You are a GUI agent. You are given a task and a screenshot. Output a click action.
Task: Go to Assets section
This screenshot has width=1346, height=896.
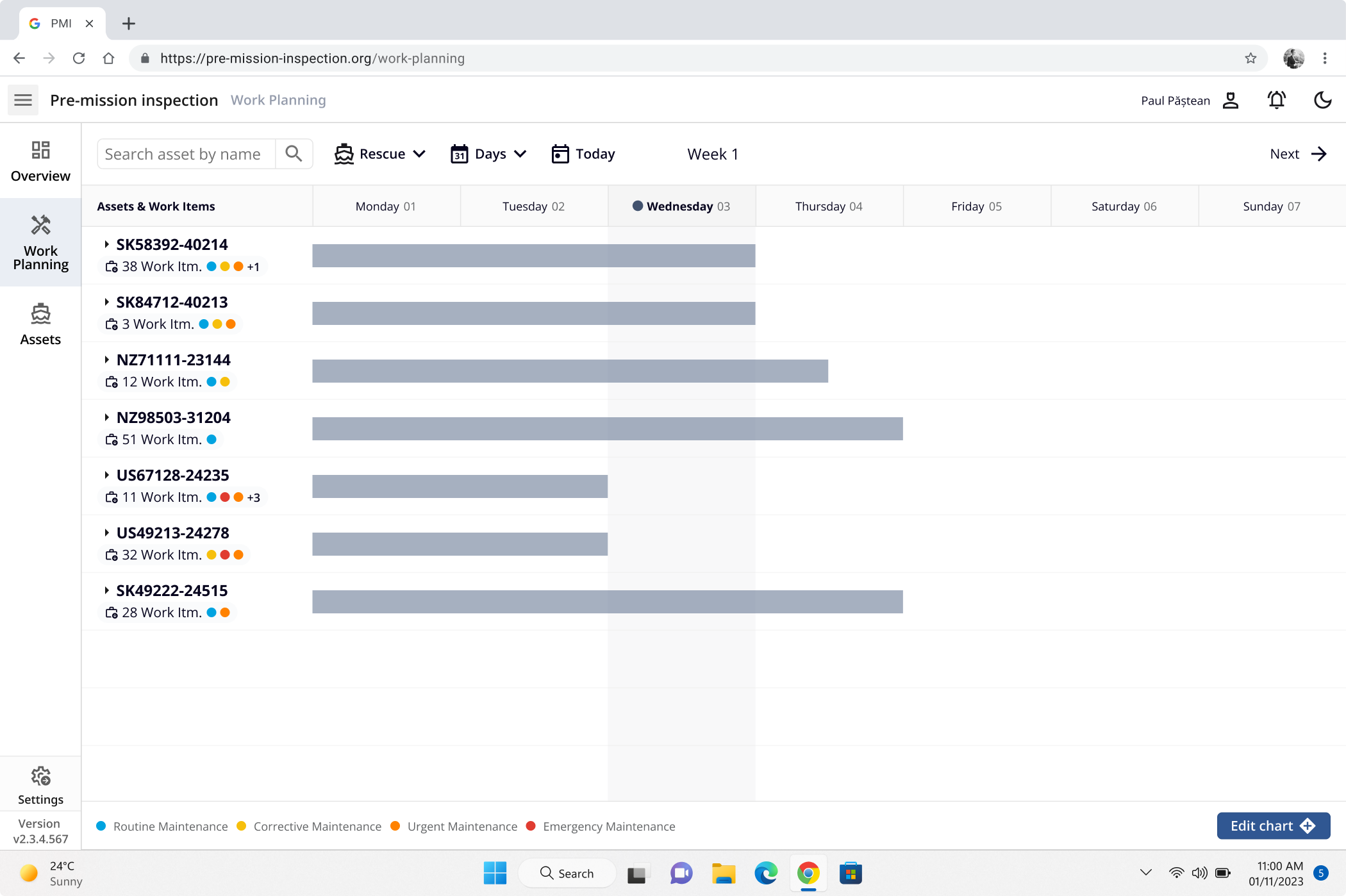[40, 324]
